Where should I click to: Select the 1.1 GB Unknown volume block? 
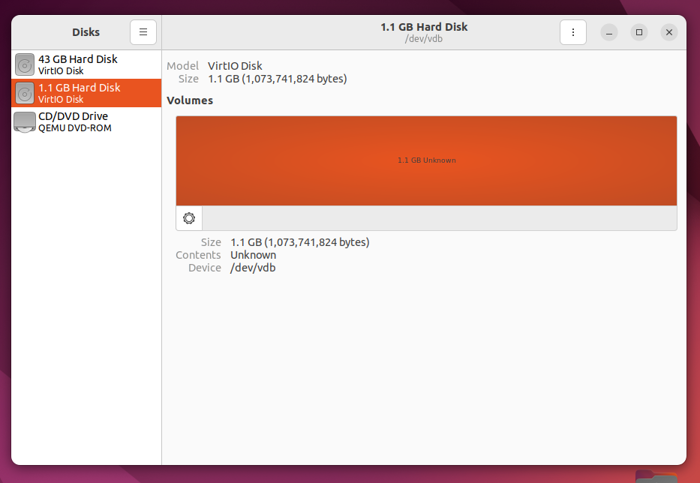click(x=426, y=161)
